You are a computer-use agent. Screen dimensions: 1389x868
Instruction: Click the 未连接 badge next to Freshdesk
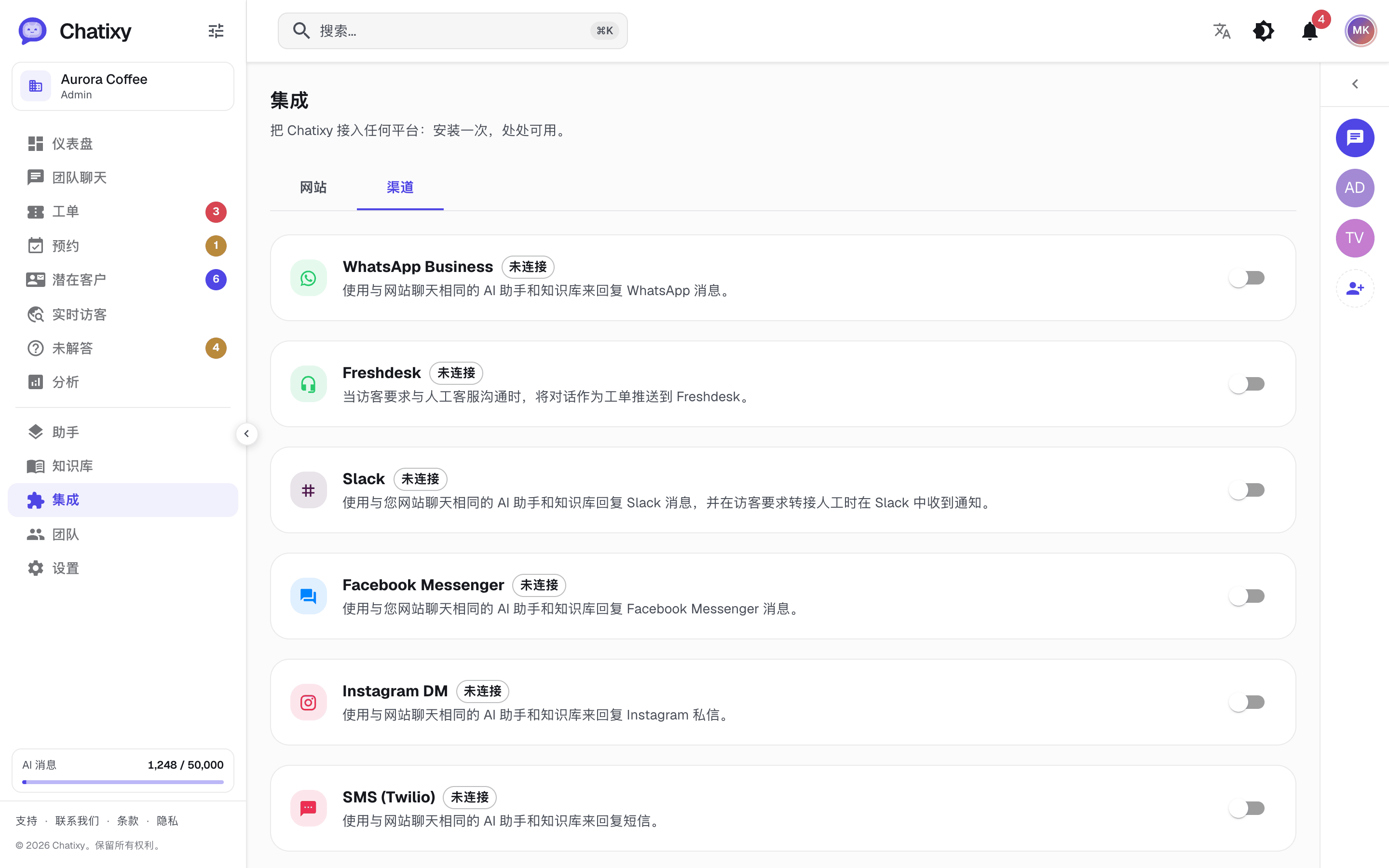pos(456,373)
